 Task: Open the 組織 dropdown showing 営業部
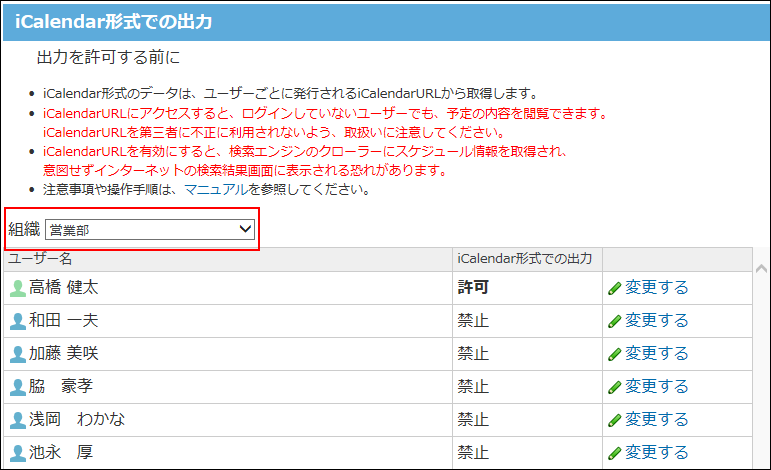coord(150,230)
